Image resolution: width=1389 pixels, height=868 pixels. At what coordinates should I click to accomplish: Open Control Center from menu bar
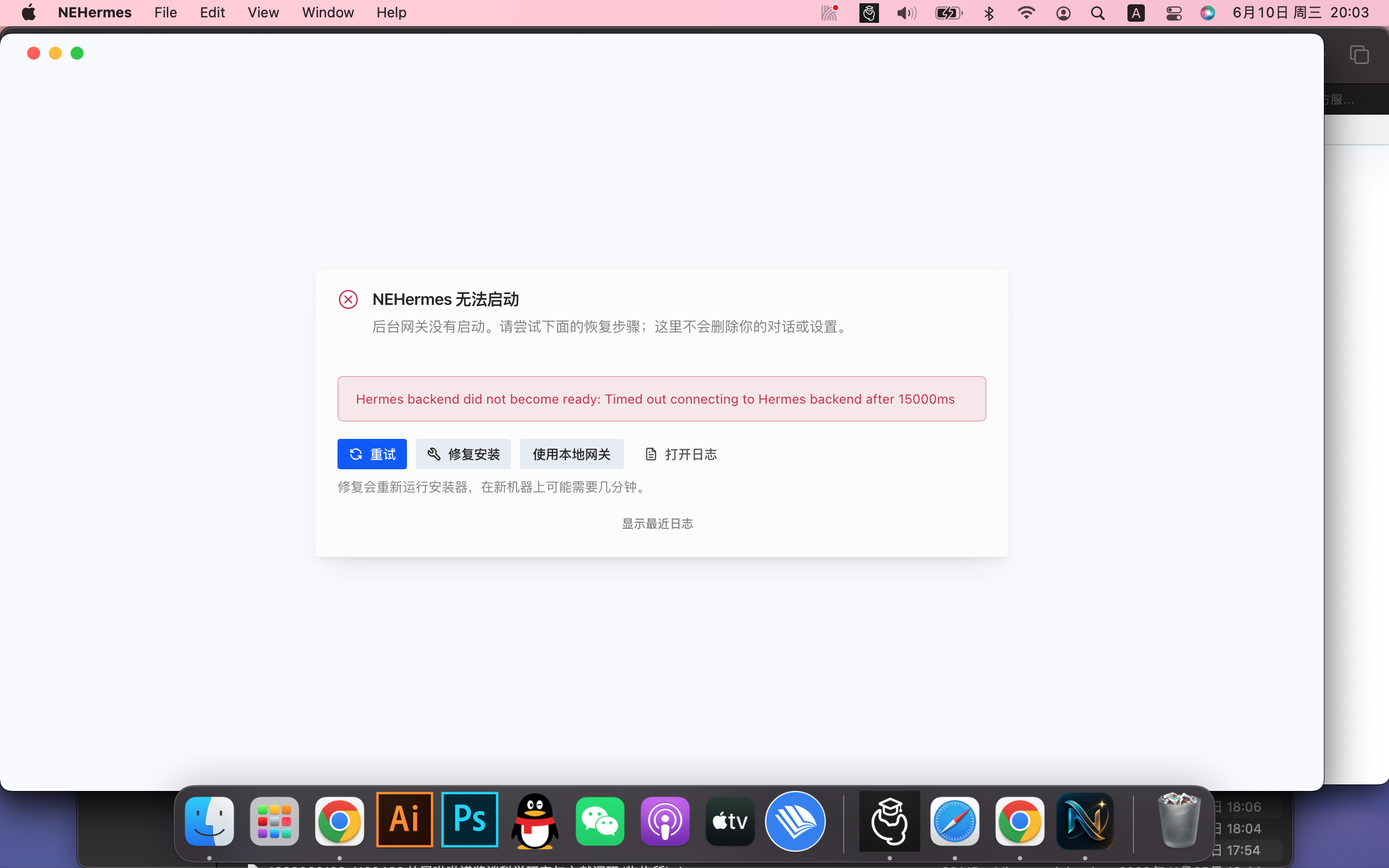[1174, 12]
